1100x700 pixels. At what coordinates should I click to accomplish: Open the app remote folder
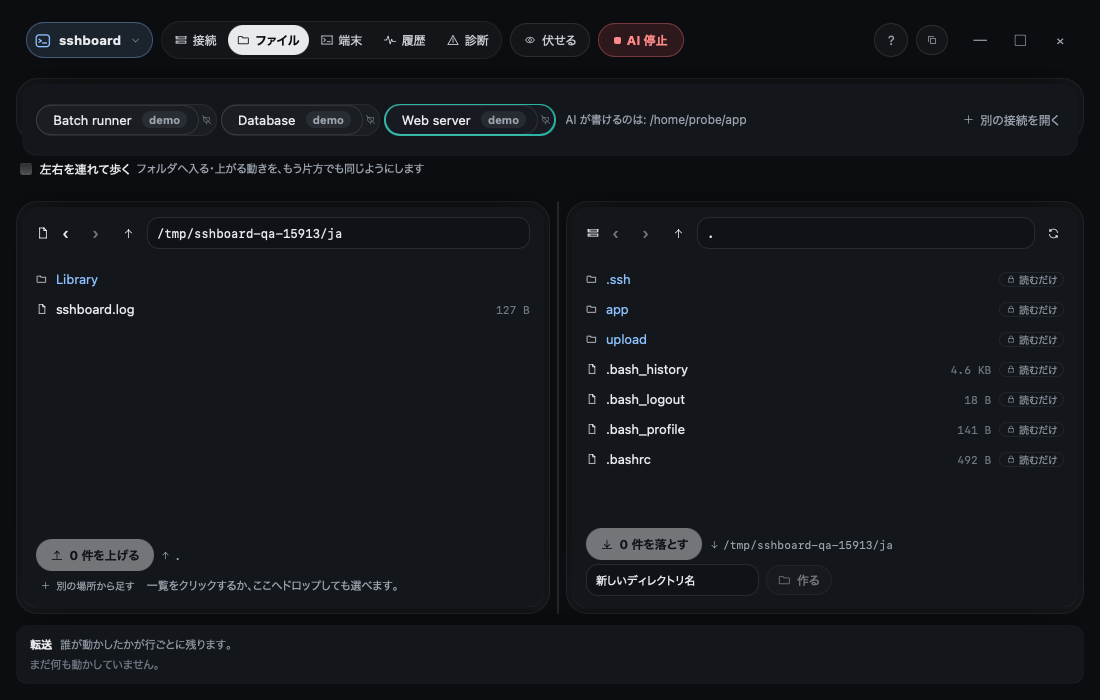pyautogui.click(x=617, y=309)
